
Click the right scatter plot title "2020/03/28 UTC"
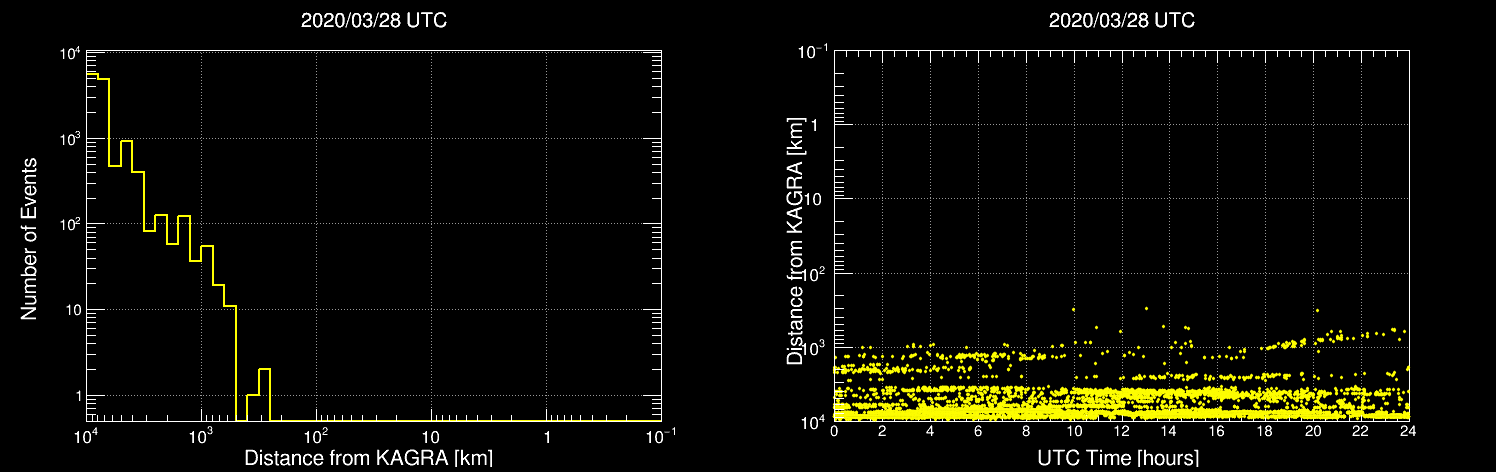[1122, 20]
